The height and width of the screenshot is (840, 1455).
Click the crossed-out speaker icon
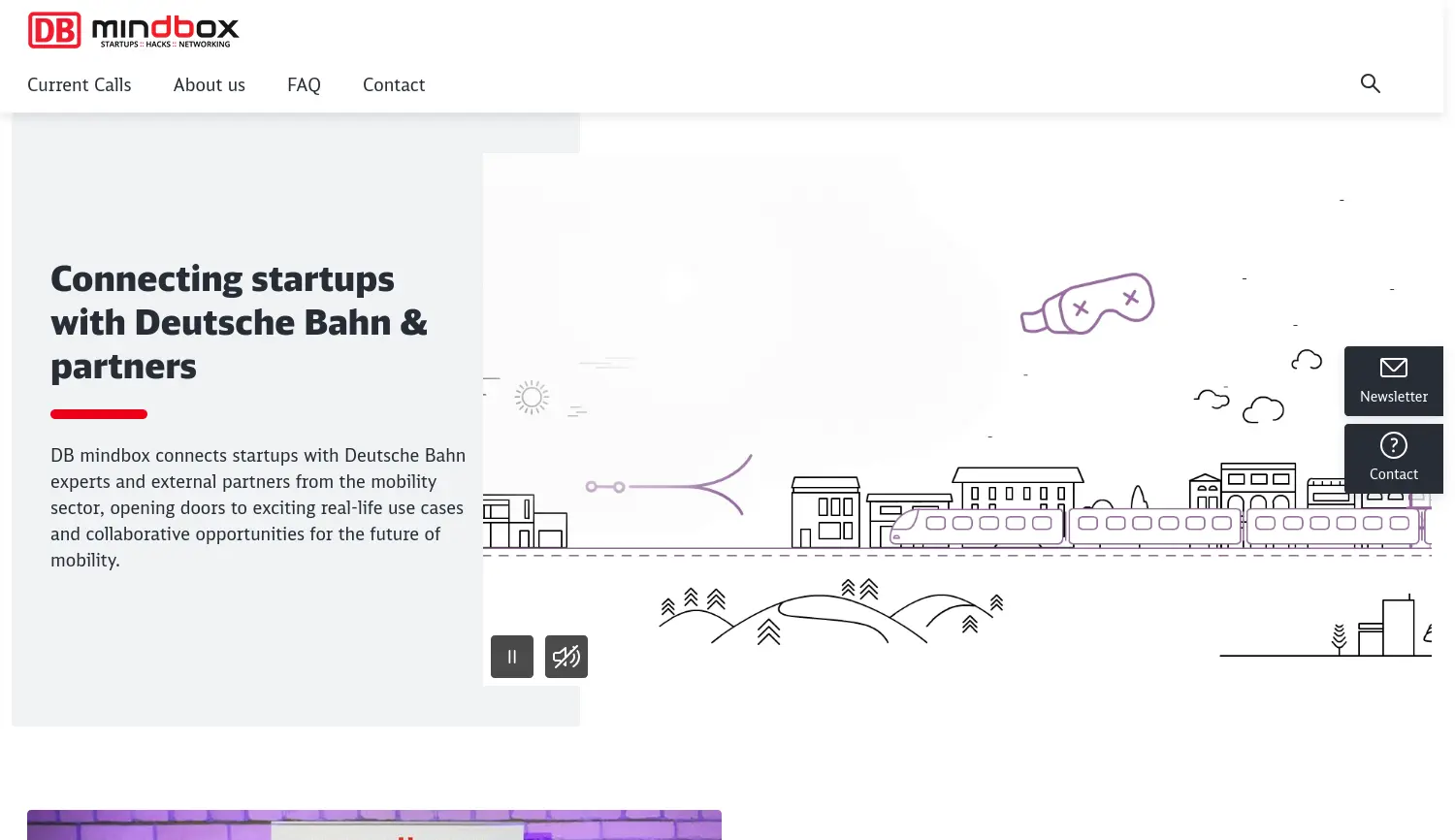(566, 657)
